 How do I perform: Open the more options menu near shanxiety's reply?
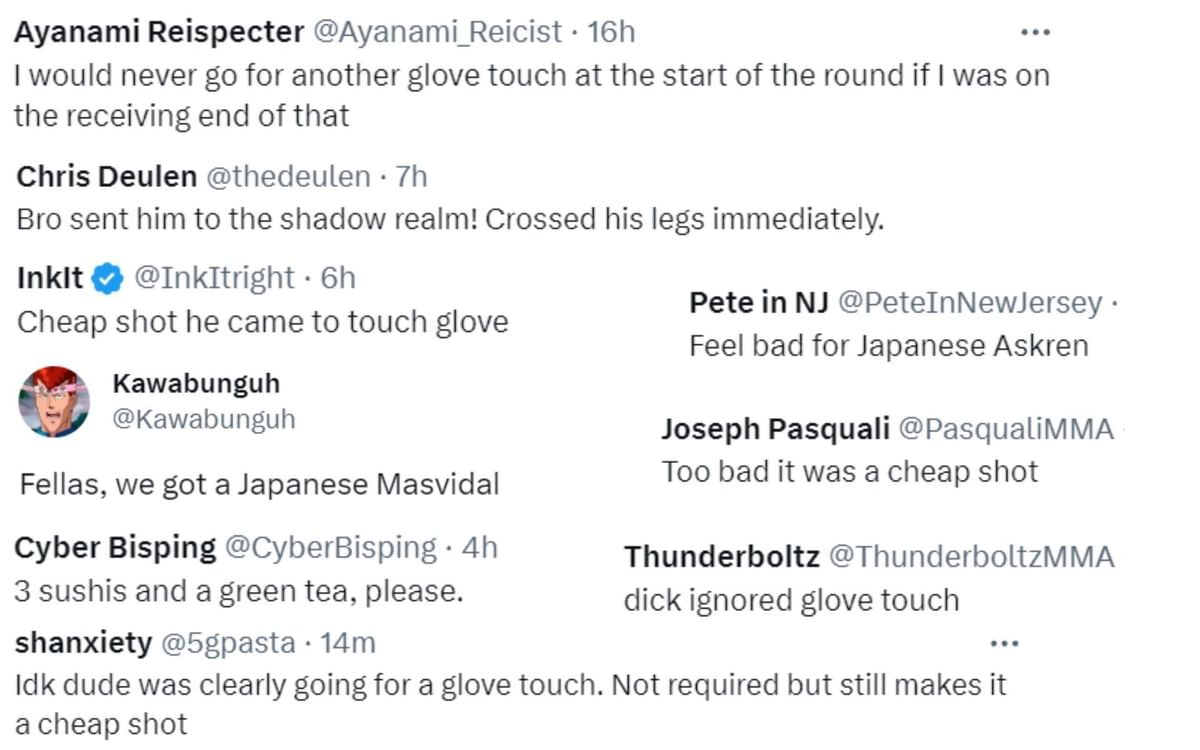[1003, 645]
